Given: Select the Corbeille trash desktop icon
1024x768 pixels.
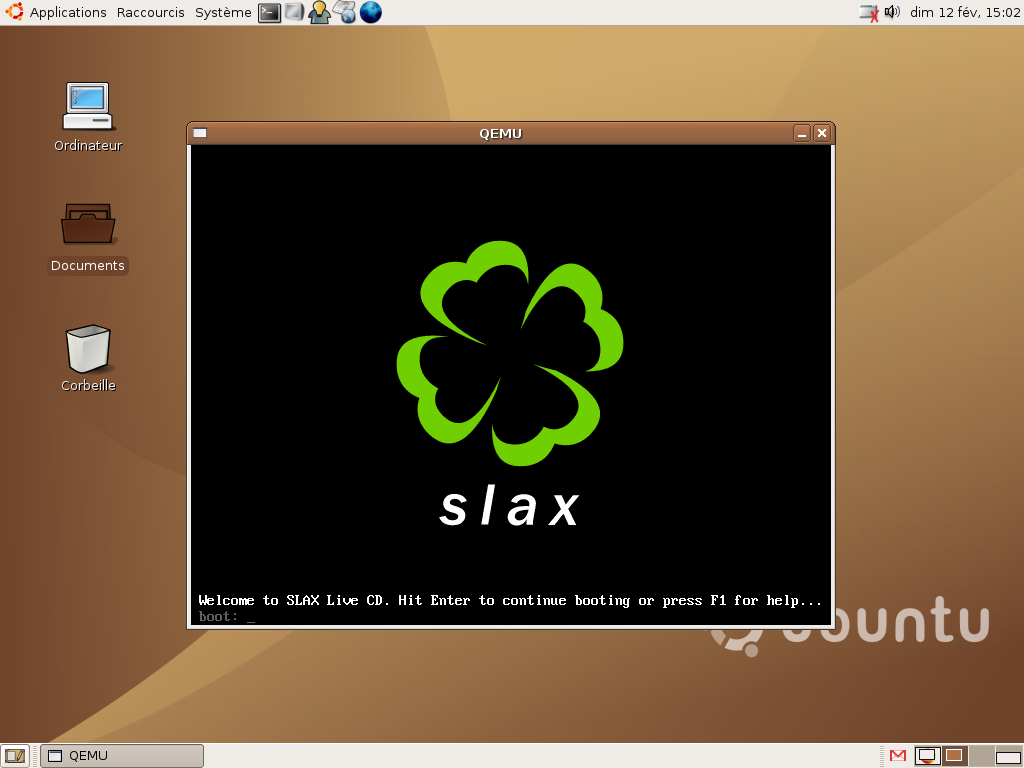Looking at the screenshot, I should pos(88,358).
